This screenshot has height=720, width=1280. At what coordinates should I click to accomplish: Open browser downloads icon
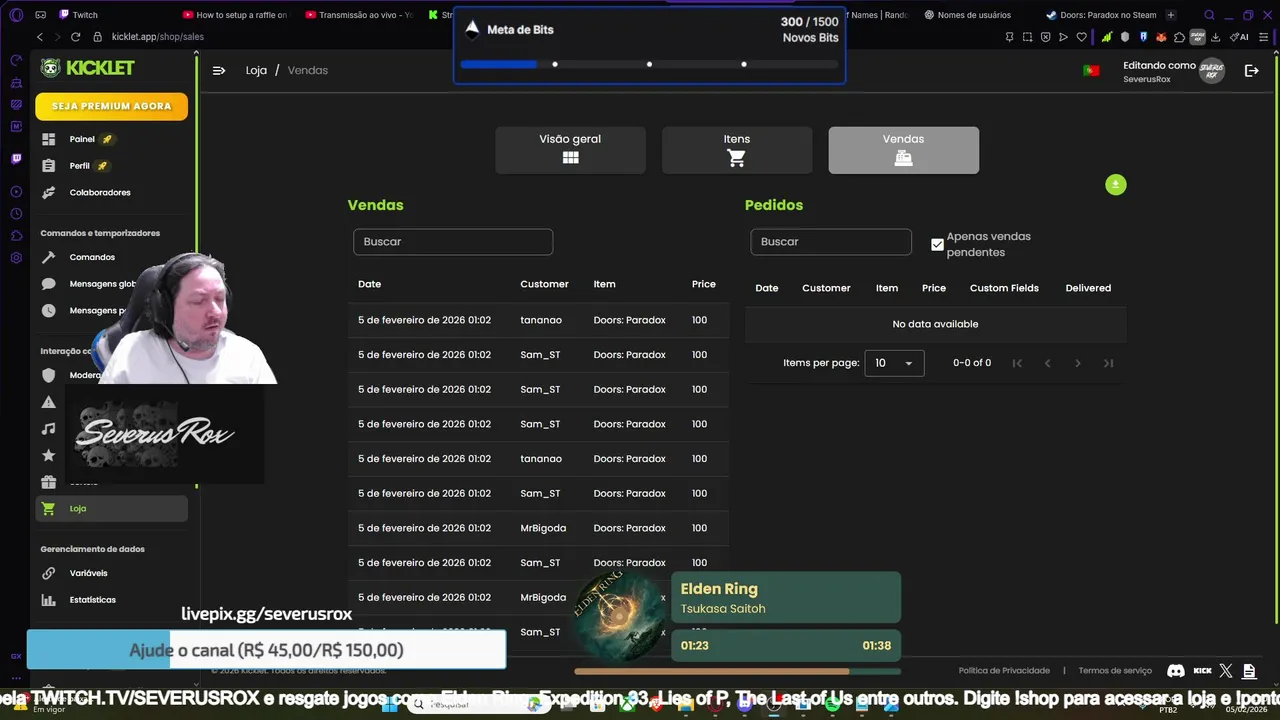click(x=1215, y=37)
